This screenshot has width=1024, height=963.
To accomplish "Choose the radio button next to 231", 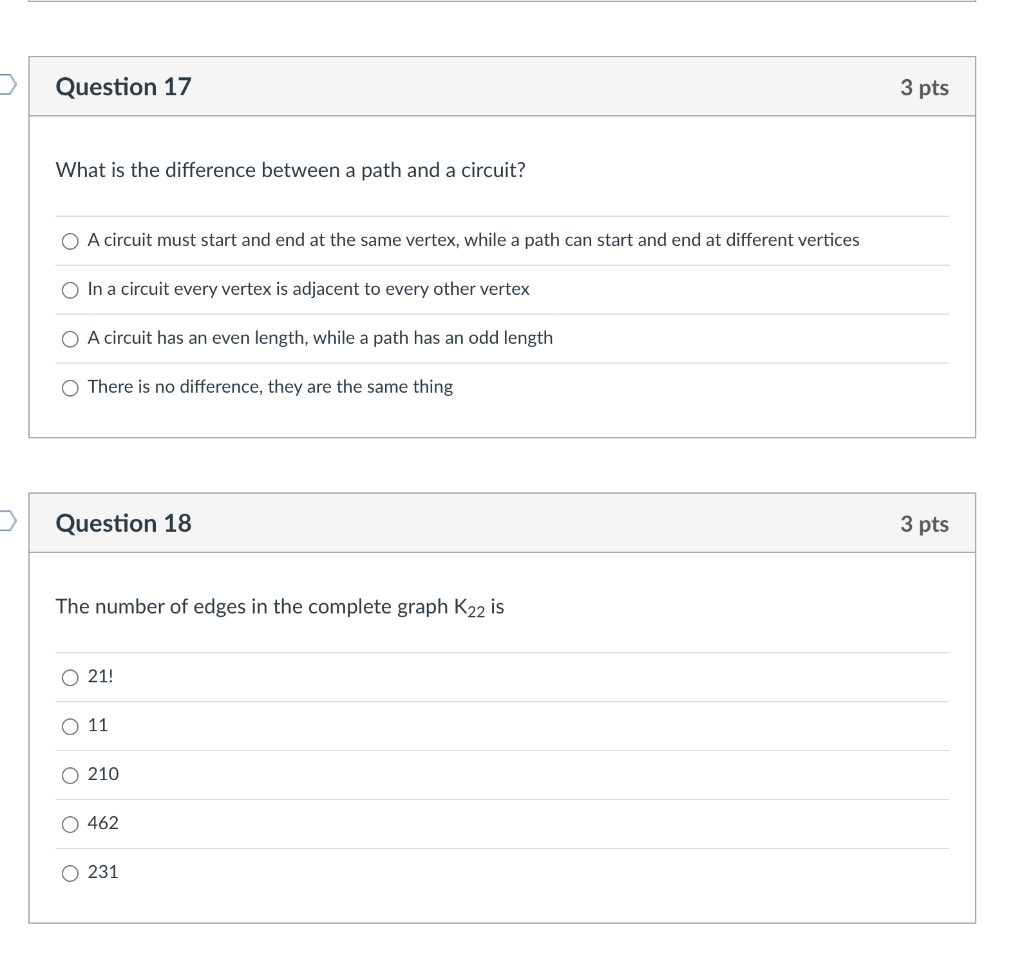I will pos(70,874).
